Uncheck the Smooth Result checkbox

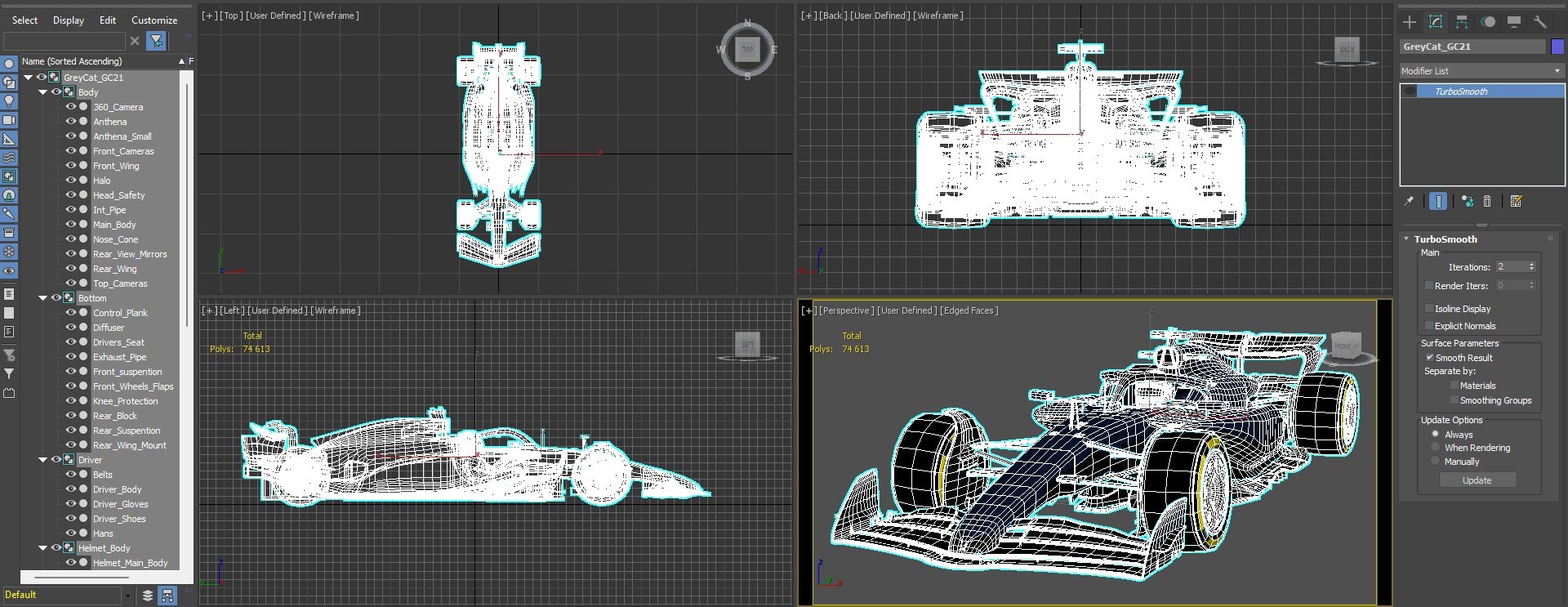click(x=1429, y=358)
